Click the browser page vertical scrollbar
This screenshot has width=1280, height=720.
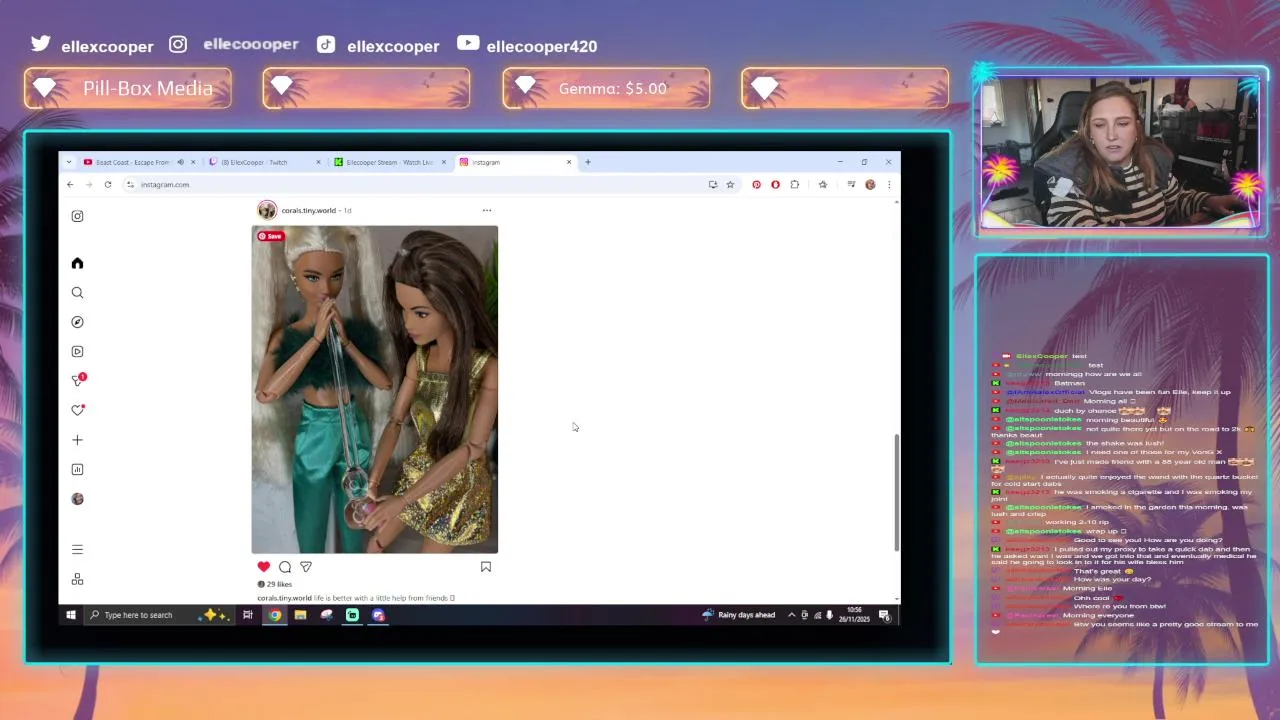[896, 492]
